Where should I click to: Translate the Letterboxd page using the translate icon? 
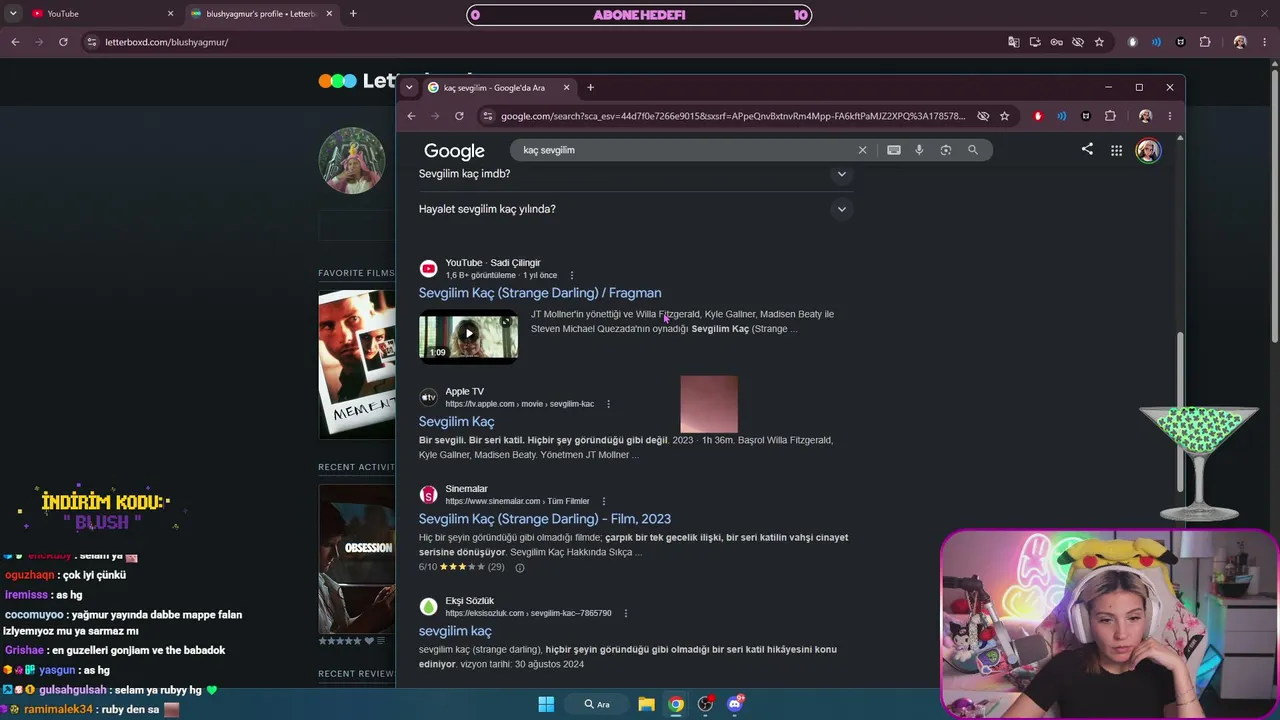[1014, 42]
